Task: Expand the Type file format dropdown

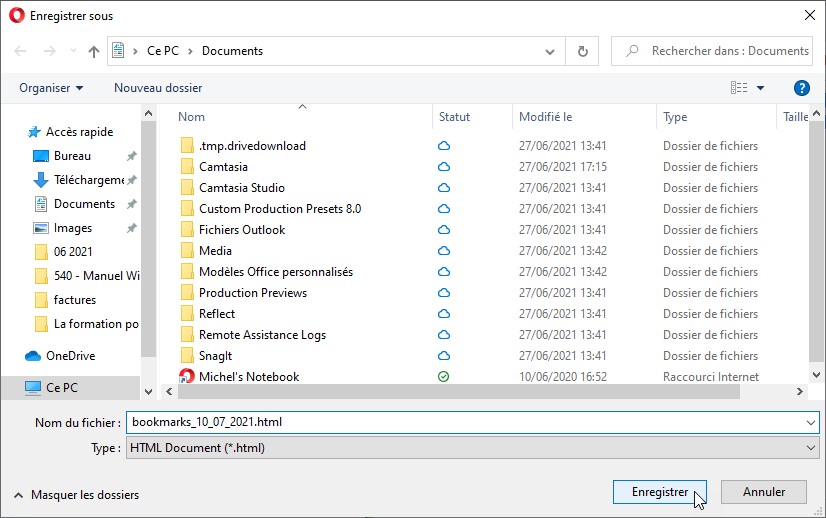Action: pyautogui.click(x=810, y=448)
